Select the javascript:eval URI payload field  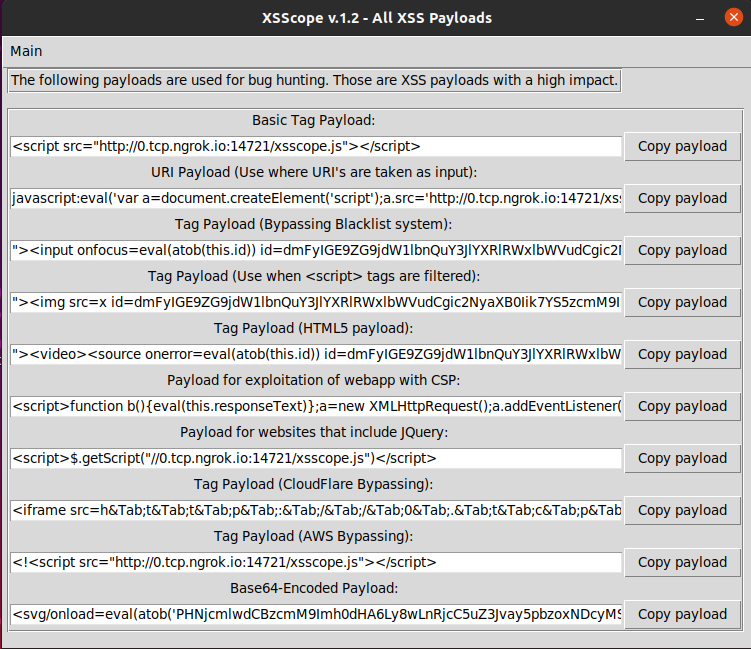[x=316, y=198]
